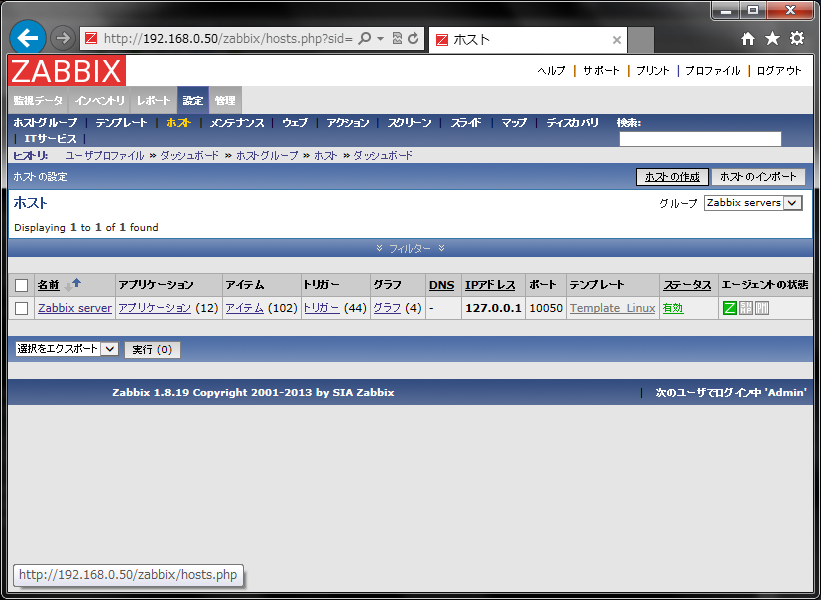Click the sort arrow next to 名前
This screenshot has height=600, width=821.
[x=73, y=285]
